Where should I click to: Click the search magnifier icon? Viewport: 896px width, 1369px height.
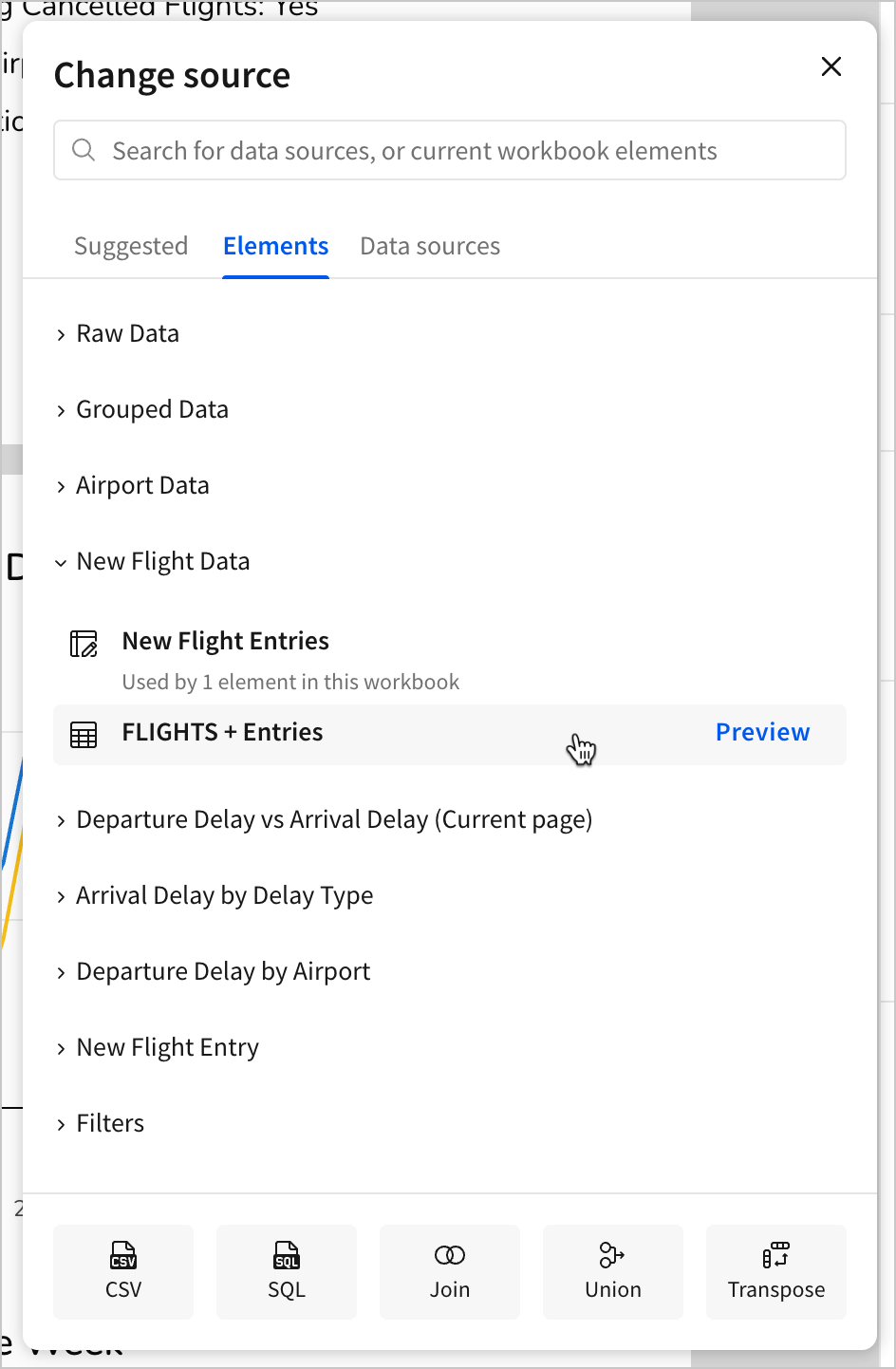coord(84,150)
